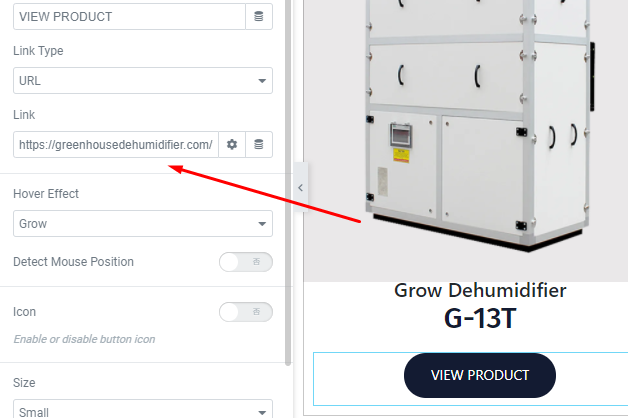The height and width of the screenshot is (418, 628).
Task: Open link options gear icon
Action: pos(232,145)
